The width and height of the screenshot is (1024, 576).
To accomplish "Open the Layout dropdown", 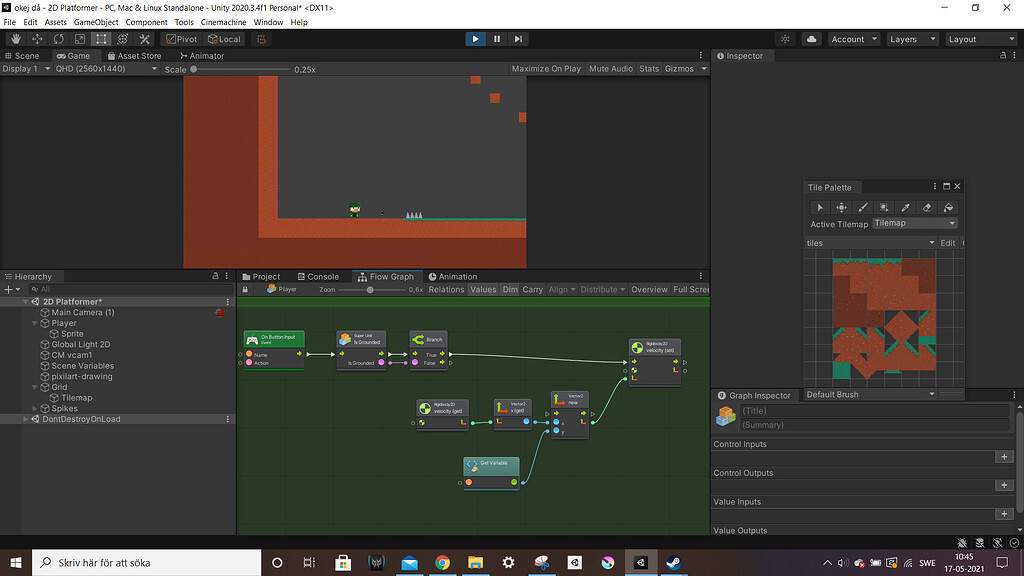I will point(981,39).
